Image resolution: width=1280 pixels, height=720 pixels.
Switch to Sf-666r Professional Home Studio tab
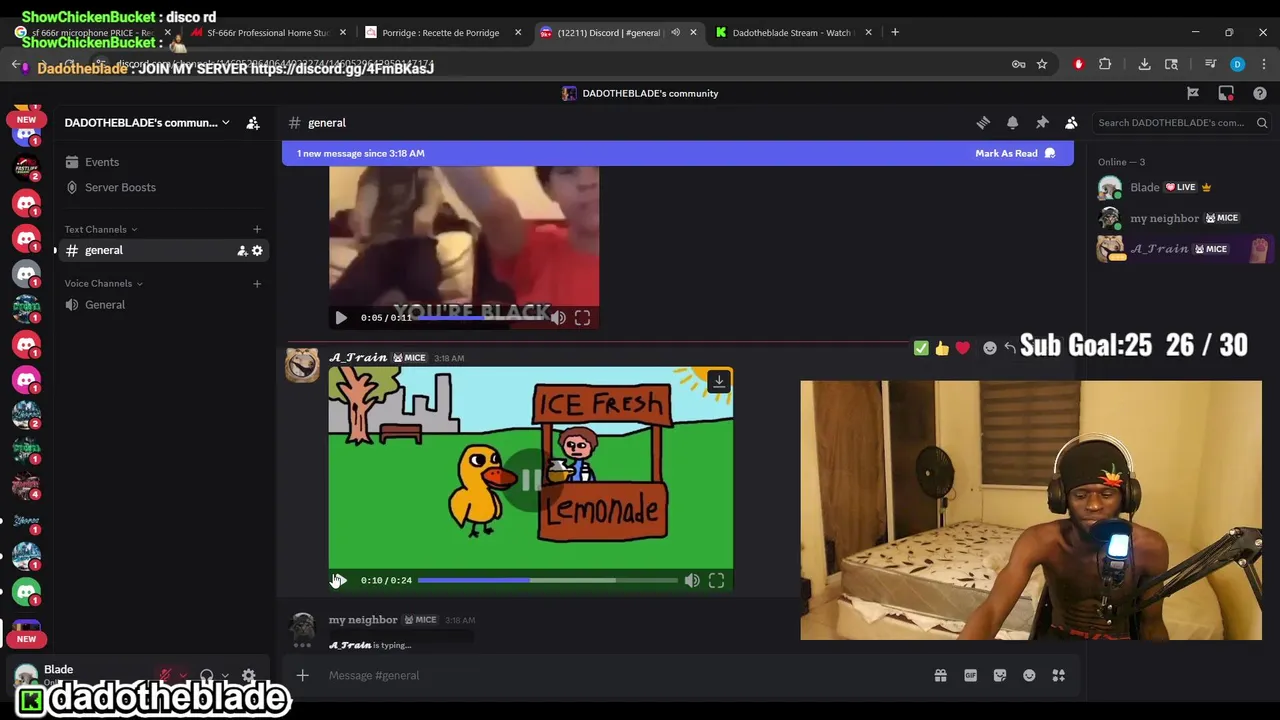(x=268, y=32)
